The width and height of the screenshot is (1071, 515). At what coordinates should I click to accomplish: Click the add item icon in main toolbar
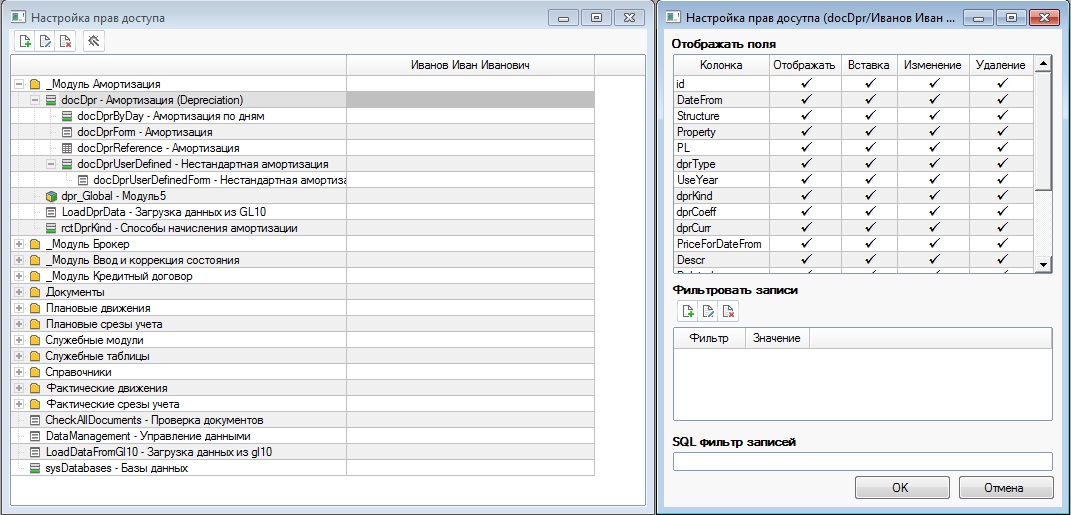tap(26, 41)
